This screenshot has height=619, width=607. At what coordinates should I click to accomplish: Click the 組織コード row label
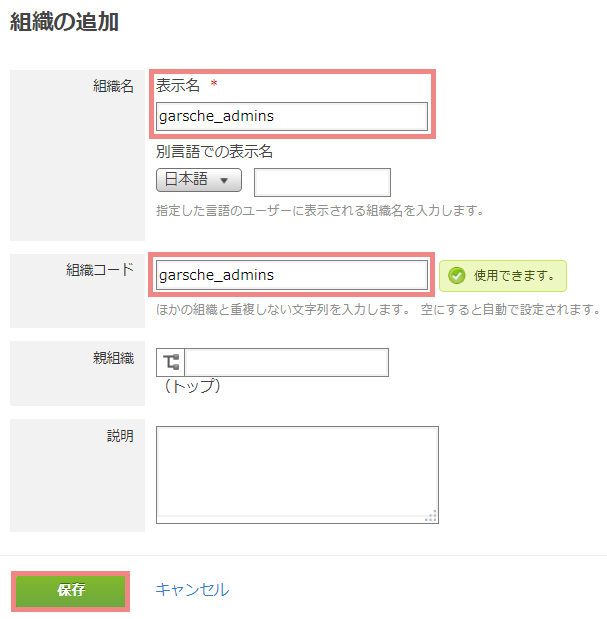click(100, 270)
